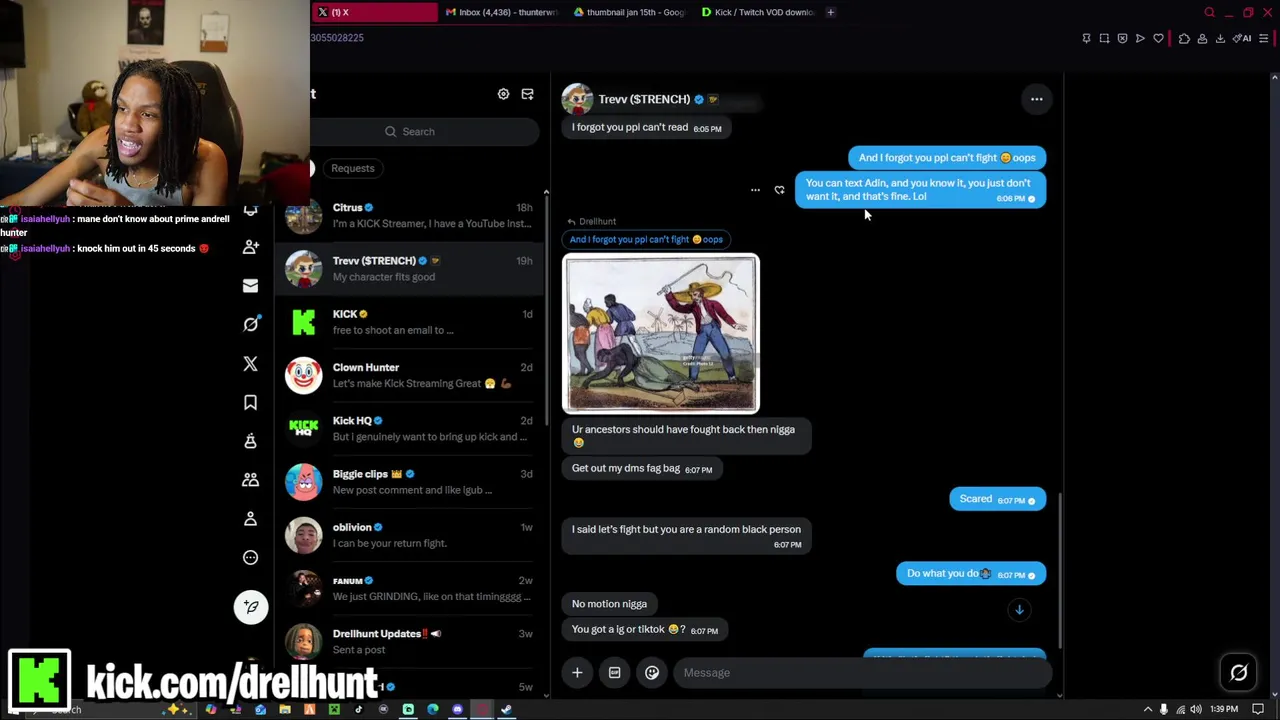The image size is (1280, 720).
Task: Open the KICK conversation
Action: coord(411,322)
